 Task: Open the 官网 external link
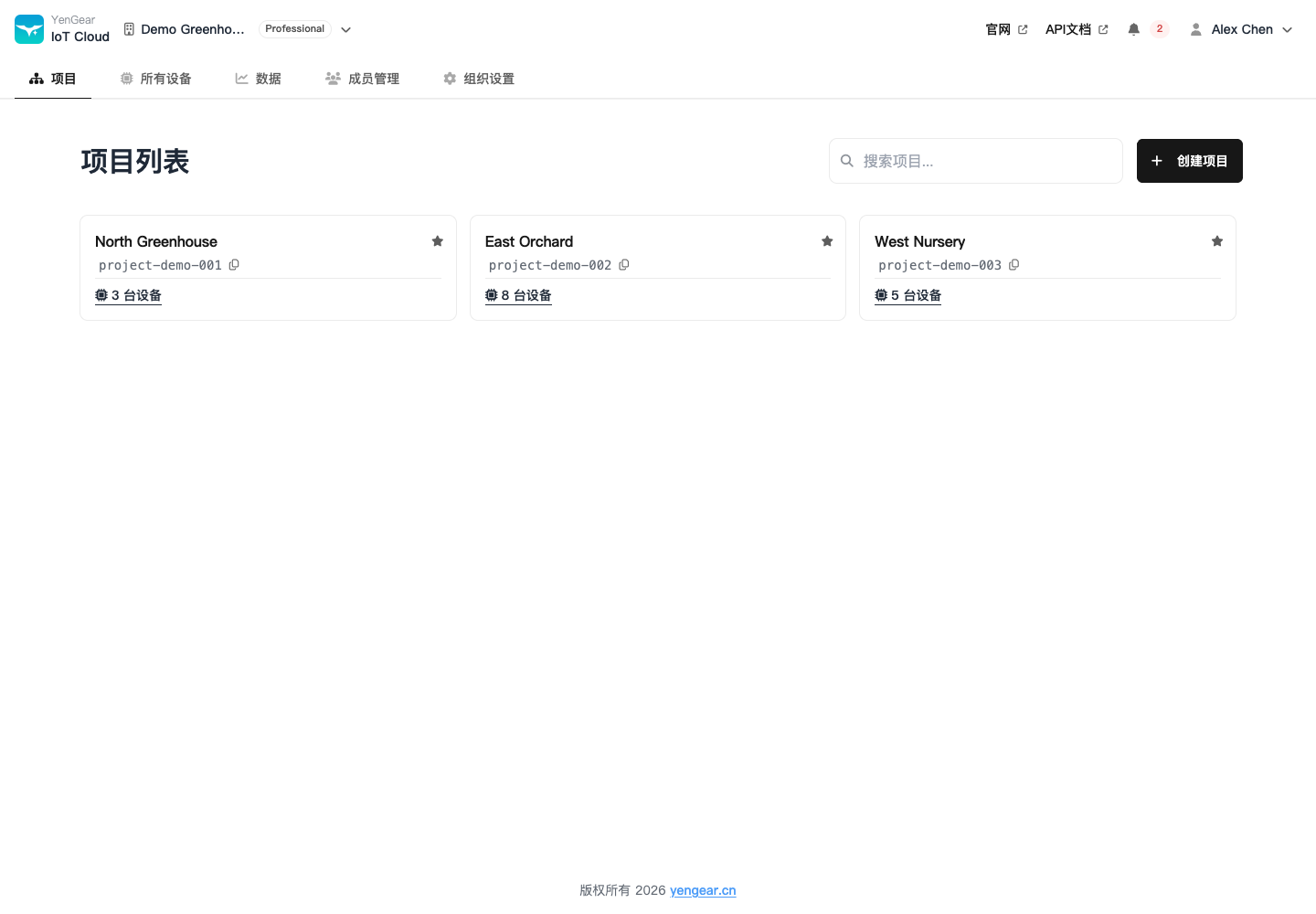coord(1006,29)
